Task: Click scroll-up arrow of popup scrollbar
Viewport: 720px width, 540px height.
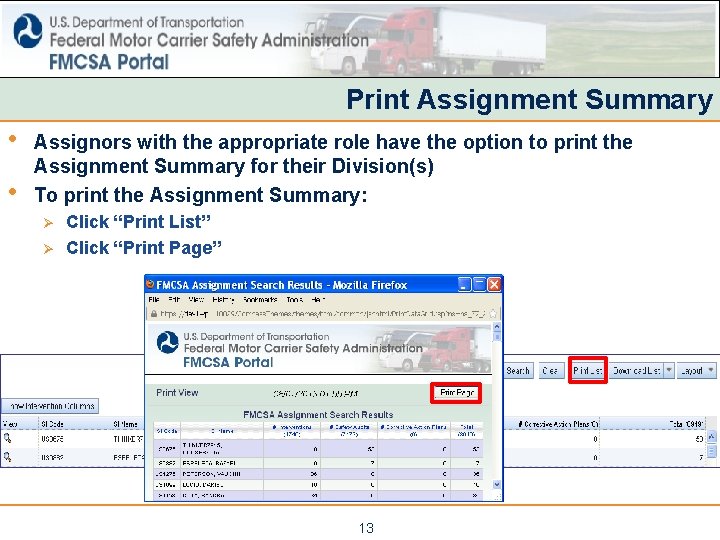Action: click(x=496, y=326)
